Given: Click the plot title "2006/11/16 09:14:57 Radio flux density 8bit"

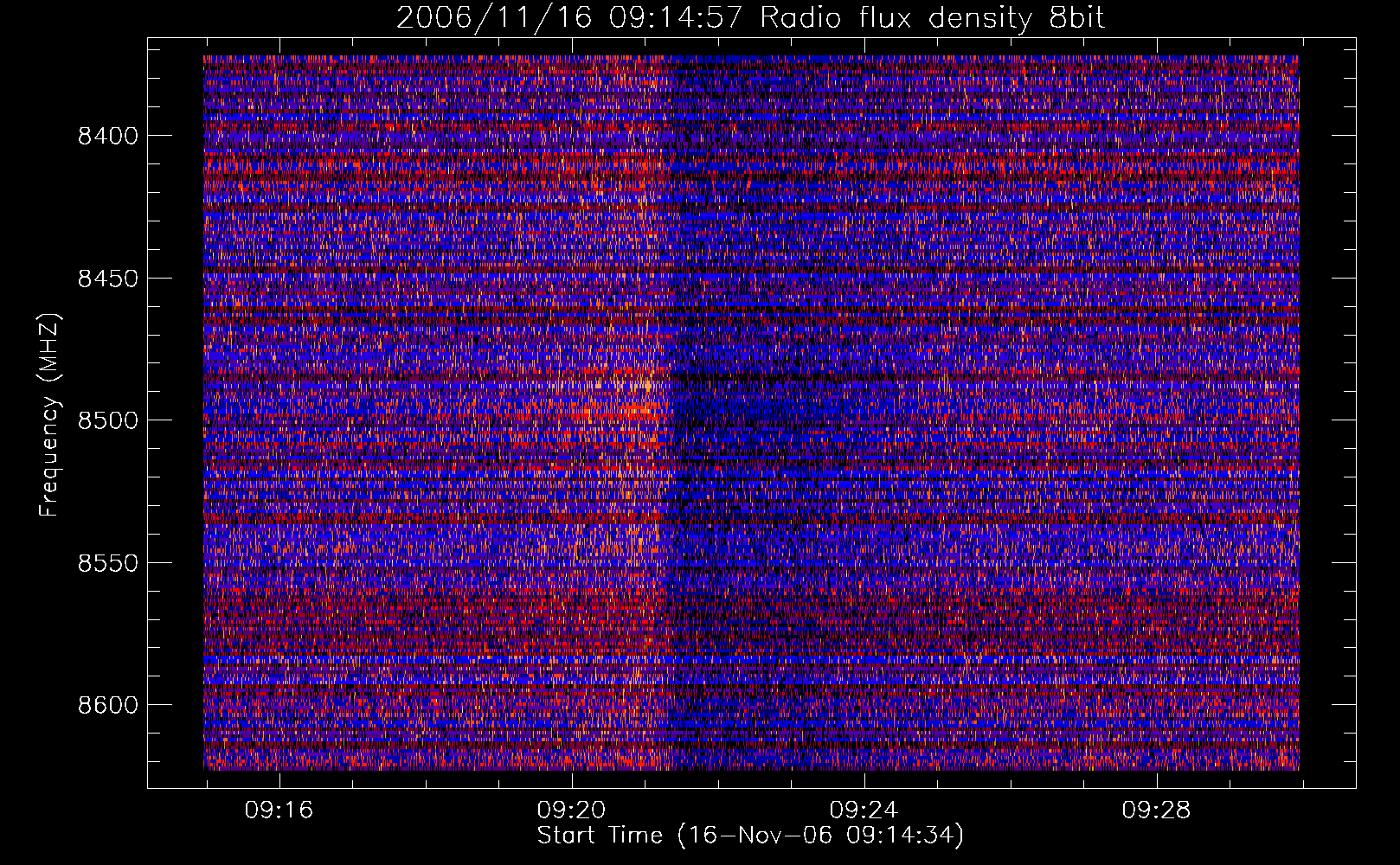Looking at the screenshot, I should [x=750, y=17].
